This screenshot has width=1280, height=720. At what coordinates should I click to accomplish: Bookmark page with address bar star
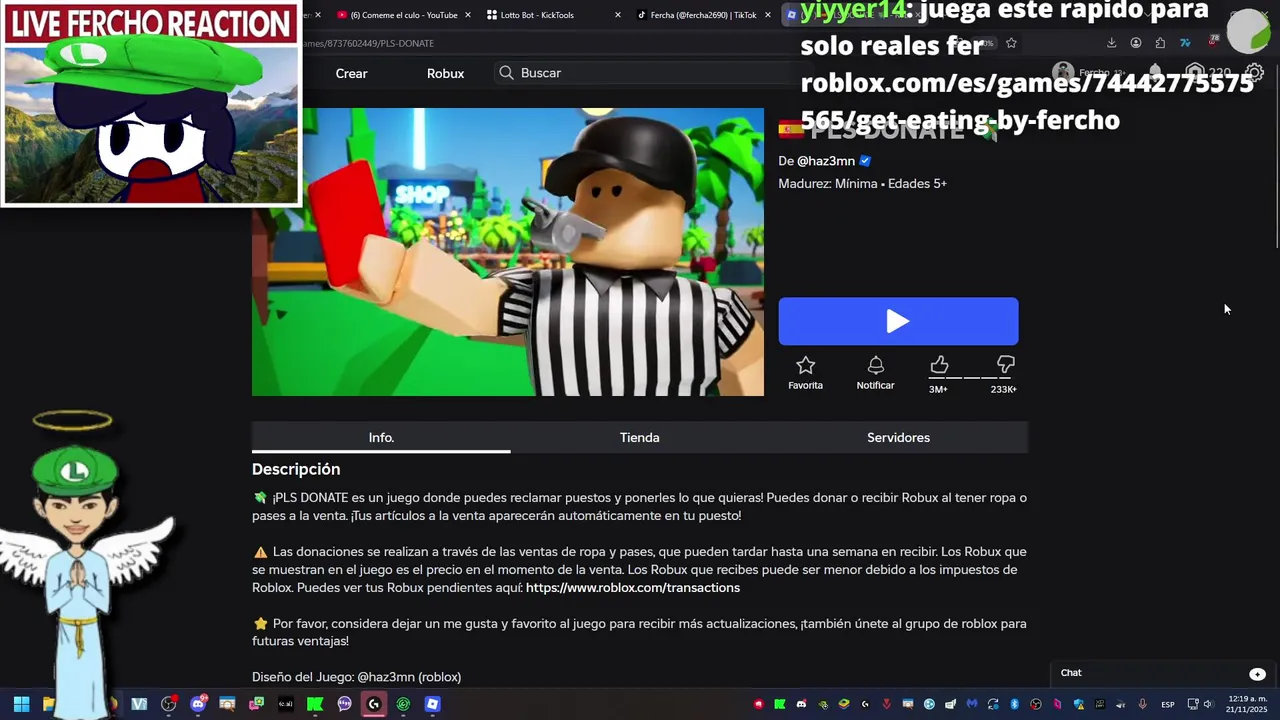(x=1011, y=43)
